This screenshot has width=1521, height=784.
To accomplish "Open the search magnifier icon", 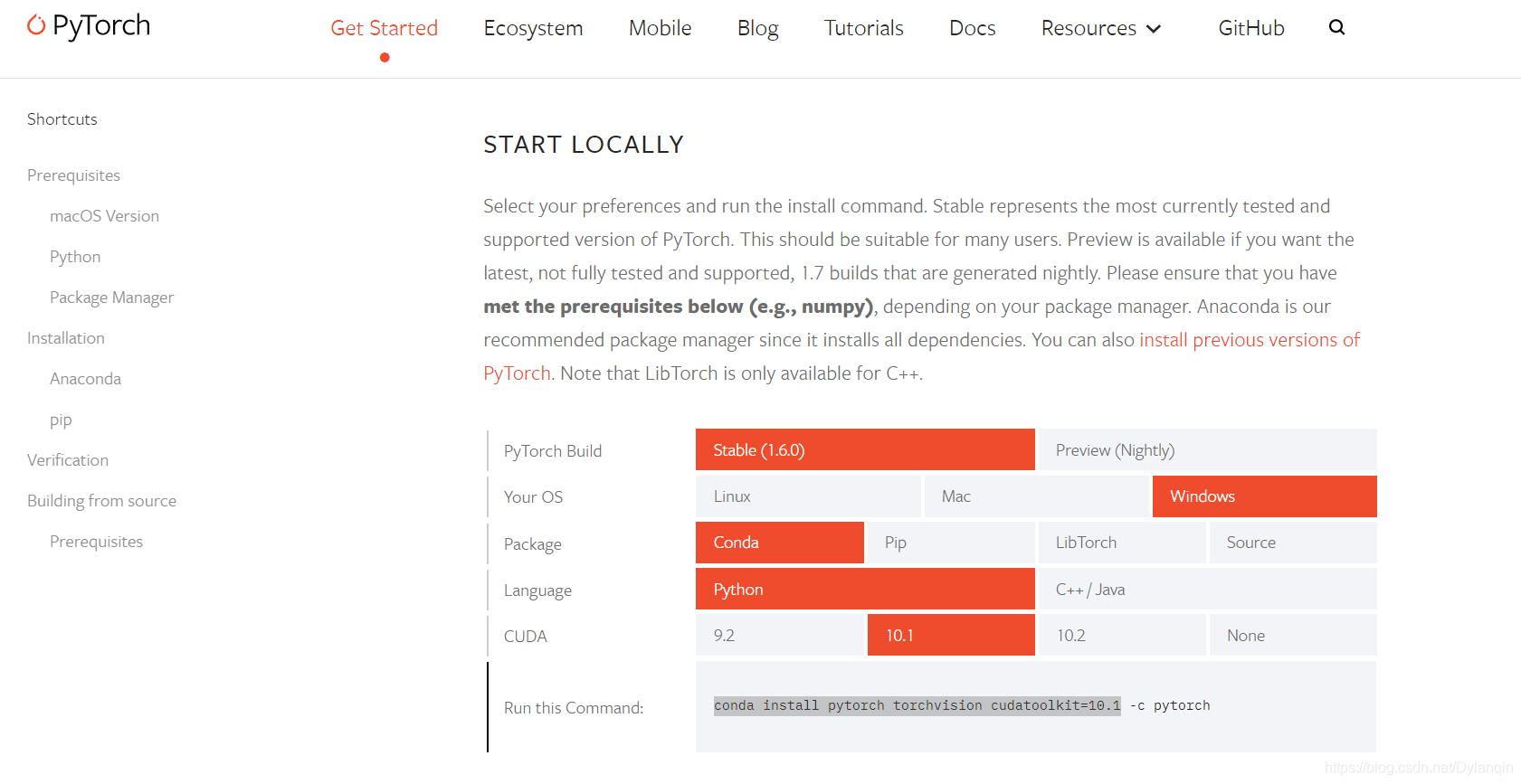I will pos(1336,27).
